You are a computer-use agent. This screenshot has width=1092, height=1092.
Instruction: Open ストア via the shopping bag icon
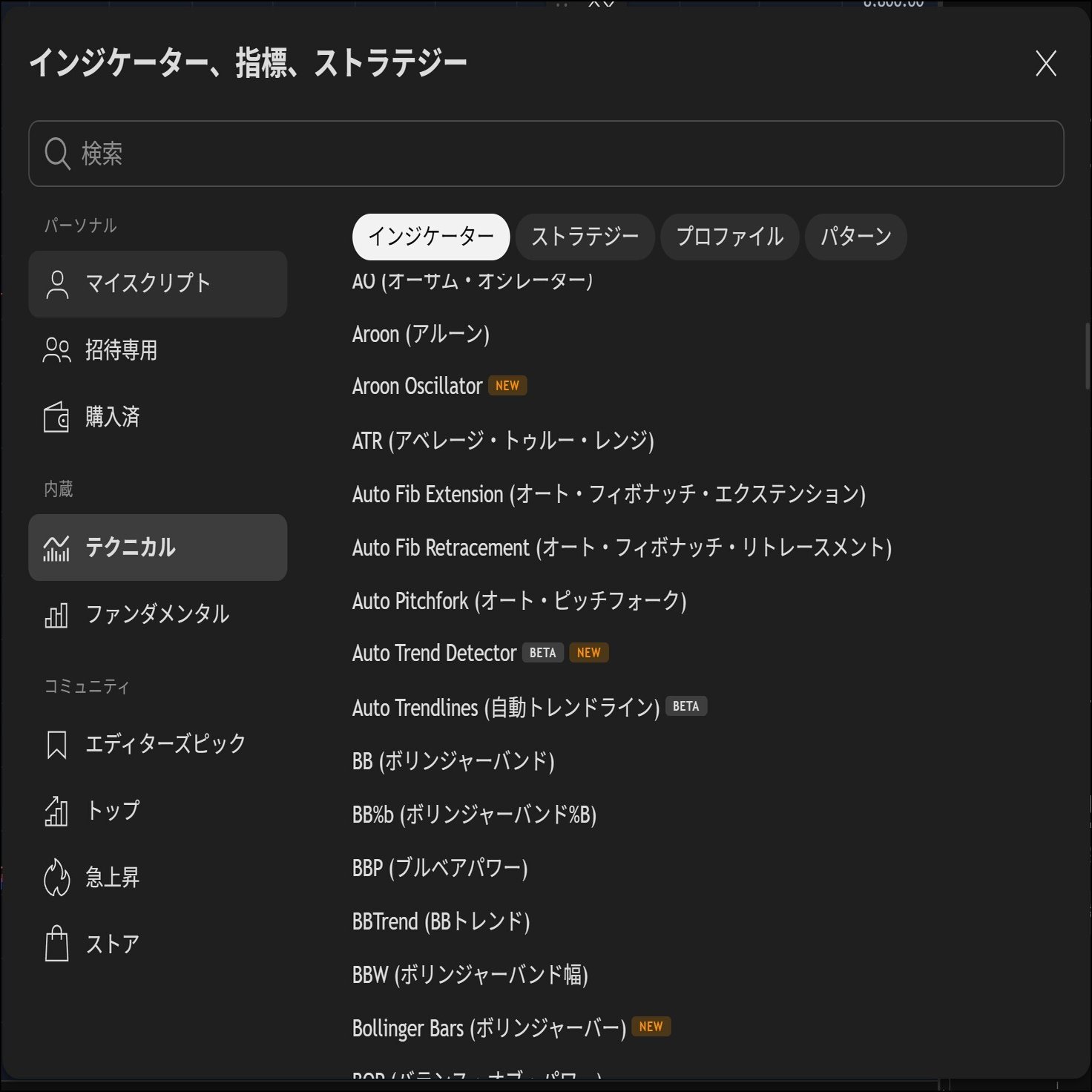57,943
